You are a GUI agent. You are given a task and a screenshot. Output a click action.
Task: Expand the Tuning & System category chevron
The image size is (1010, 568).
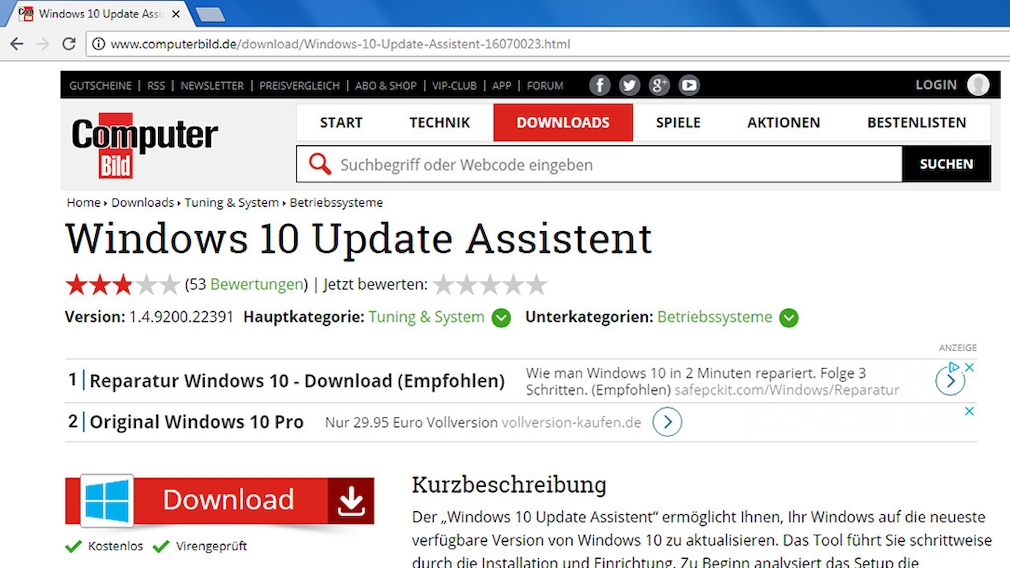[501, 318]
